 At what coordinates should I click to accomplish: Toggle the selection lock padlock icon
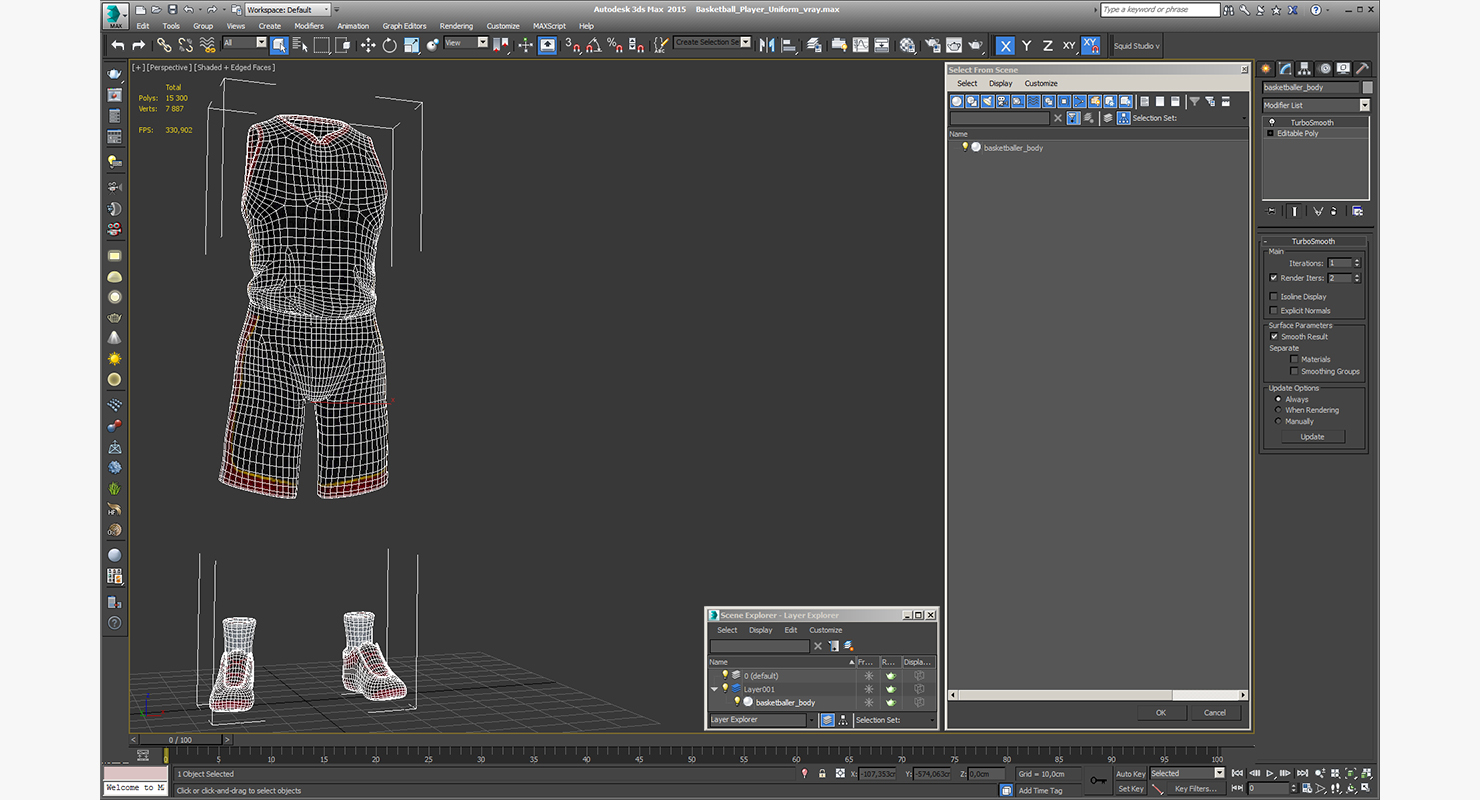coord(822,774)
